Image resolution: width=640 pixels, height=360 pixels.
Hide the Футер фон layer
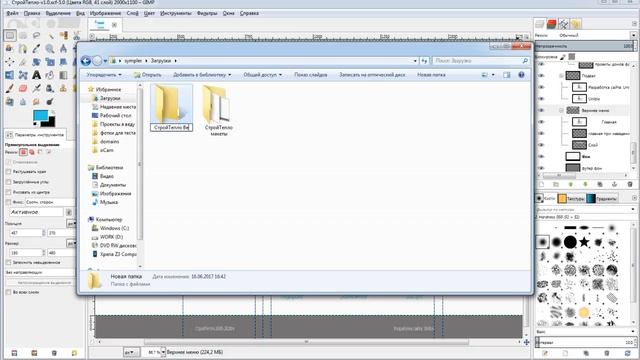point(541,168)
